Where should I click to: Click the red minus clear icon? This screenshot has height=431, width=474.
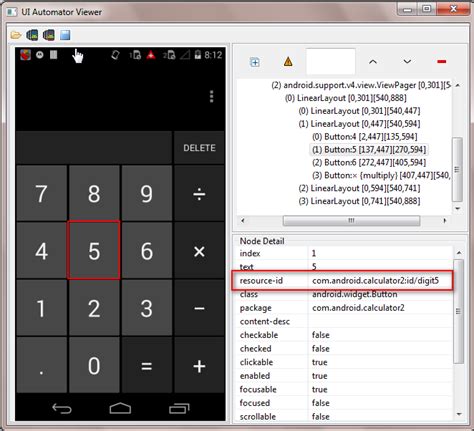click(442, 61)
